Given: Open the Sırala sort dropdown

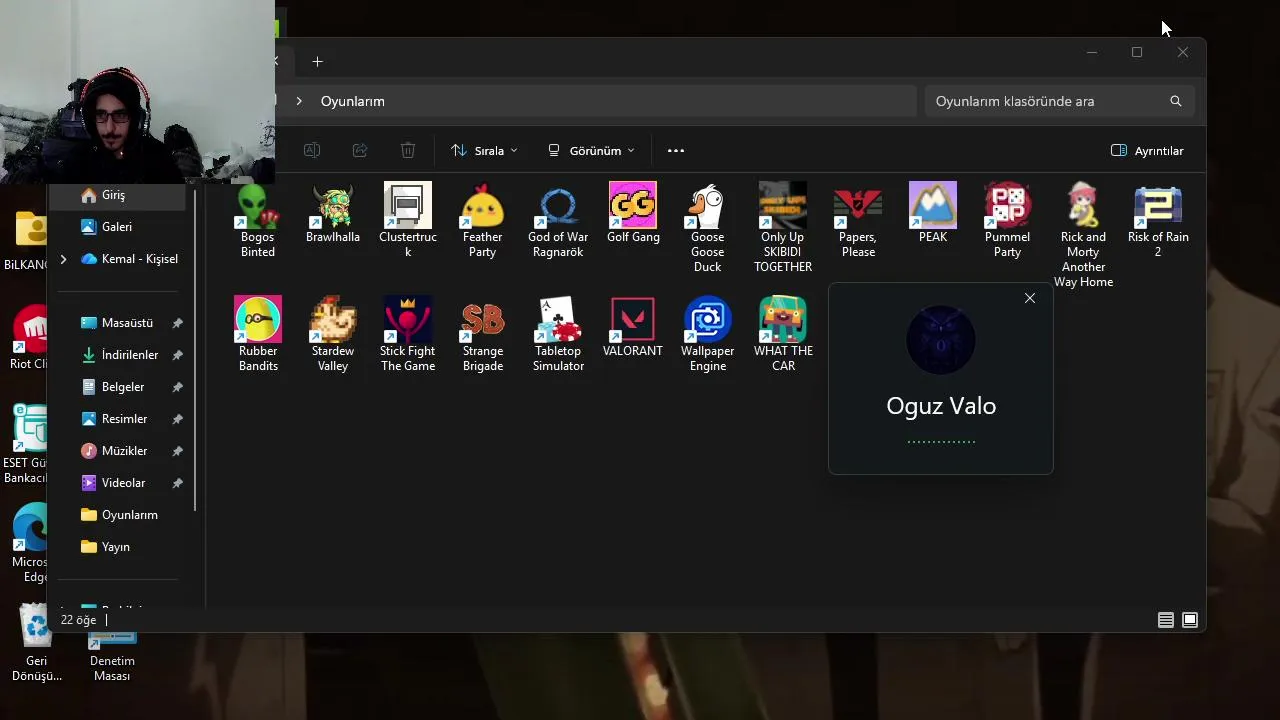Looking at the screenshot, I should pyautogui.click(x=484, y=151).
